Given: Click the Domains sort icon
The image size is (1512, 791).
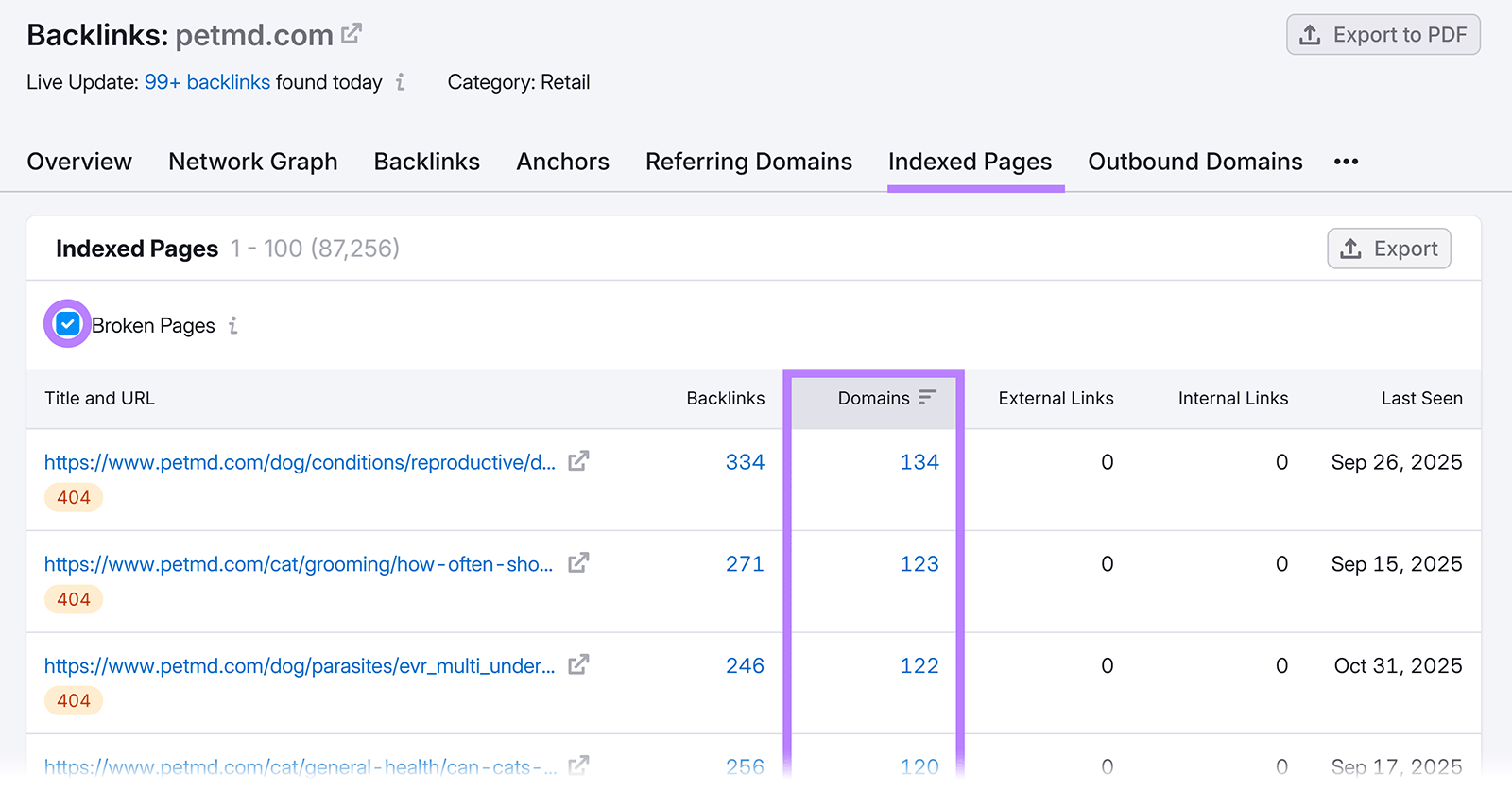Looking at the screenshot, I should click(927, 398).
